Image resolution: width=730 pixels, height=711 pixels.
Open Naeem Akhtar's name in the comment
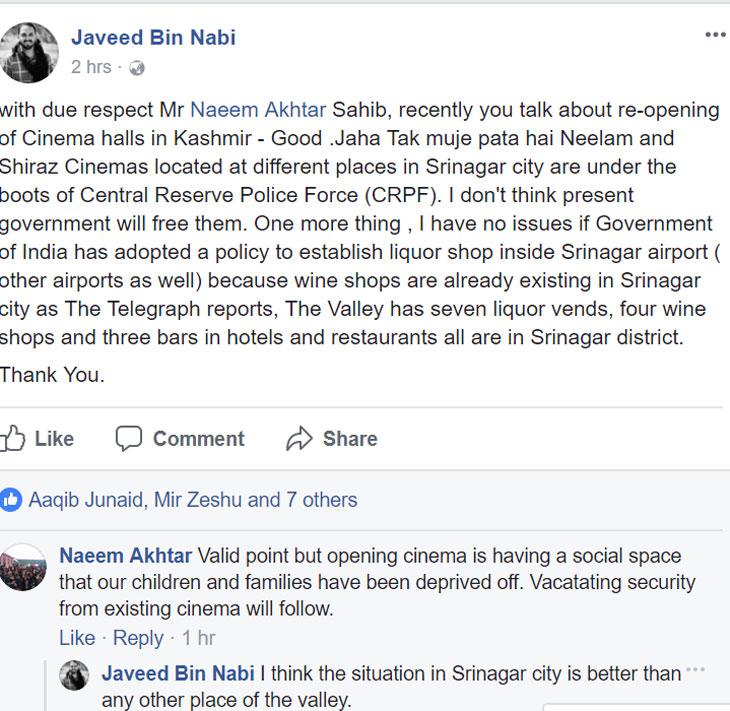pos(126,555)
